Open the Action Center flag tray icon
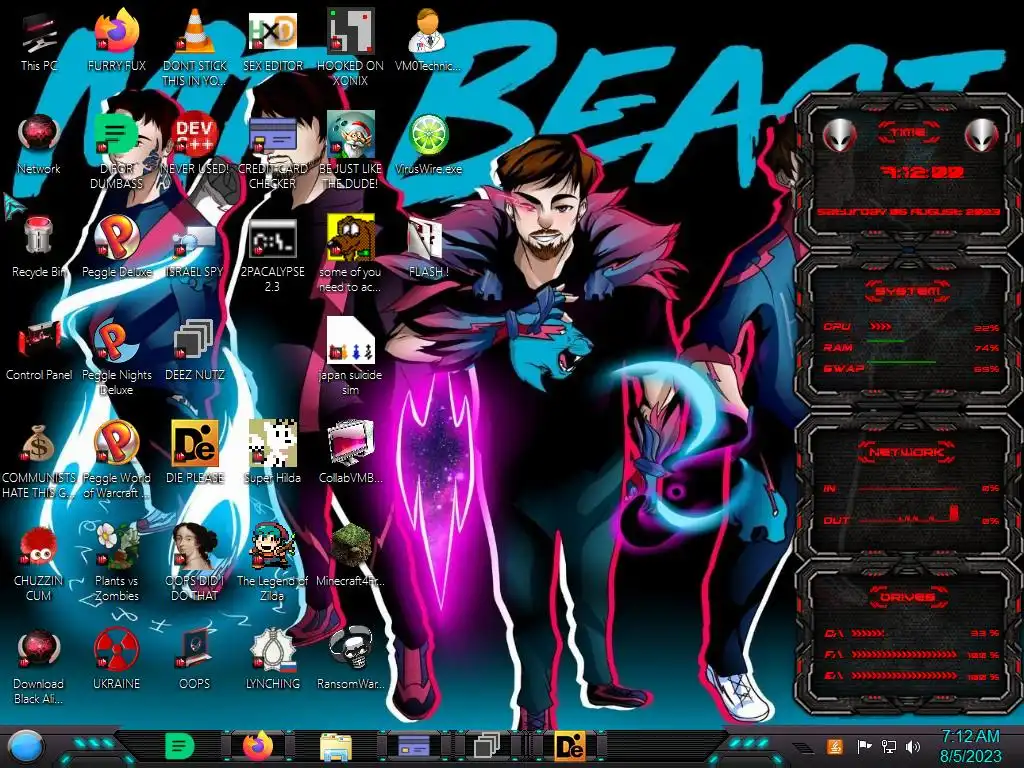The image size is (1024, 768). click(864, 746)
